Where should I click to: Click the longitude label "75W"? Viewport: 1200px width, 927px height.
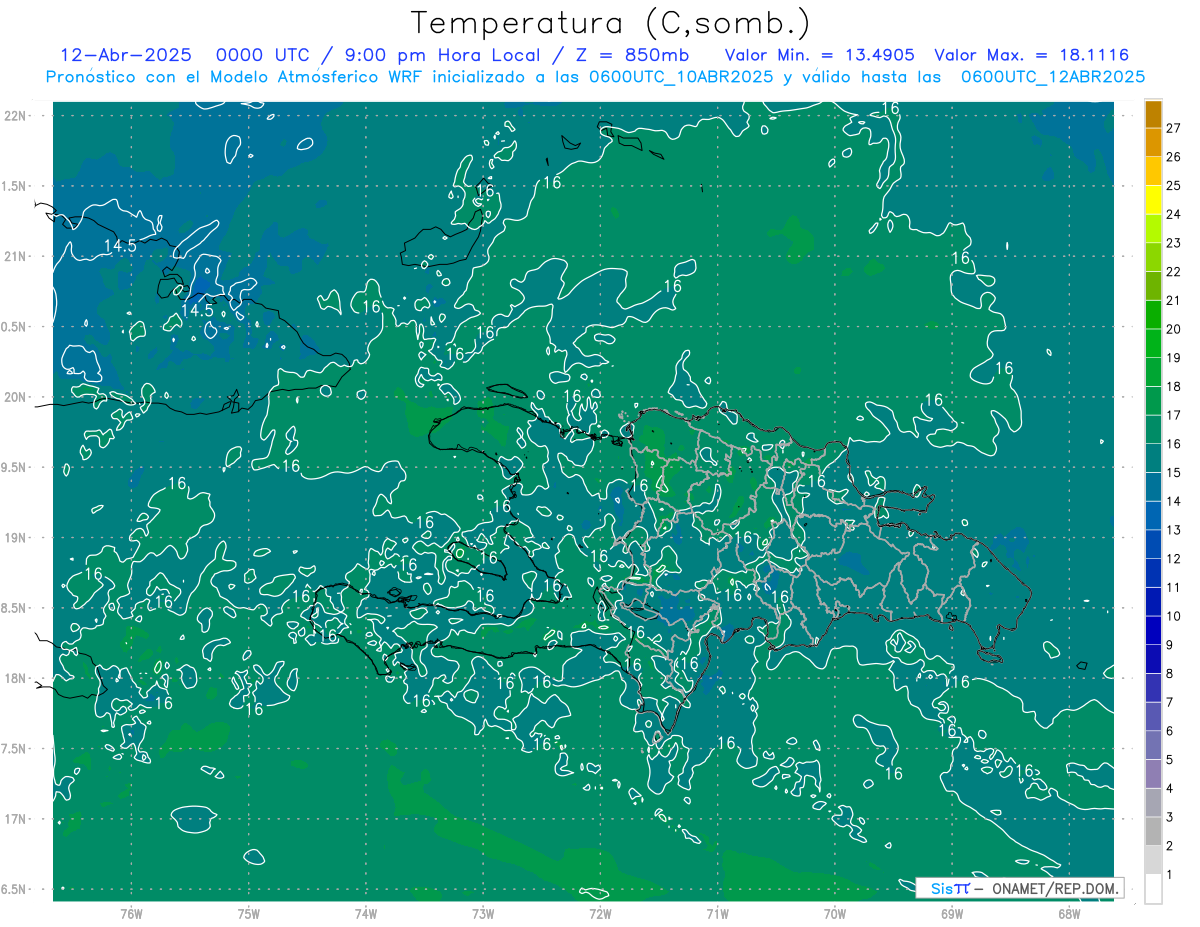click(249, 913)
